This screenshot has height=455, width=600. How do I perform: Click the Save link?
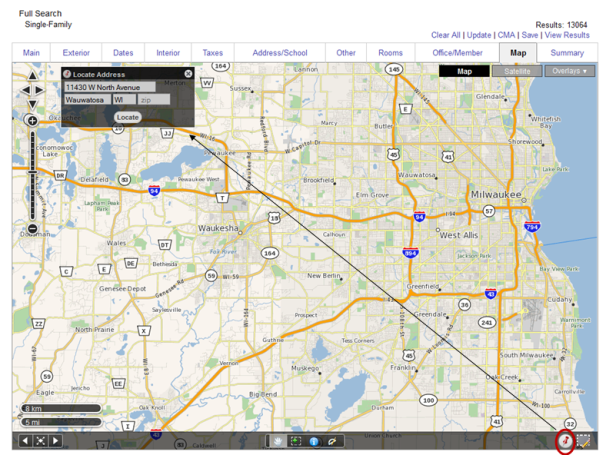pos(530,35)
